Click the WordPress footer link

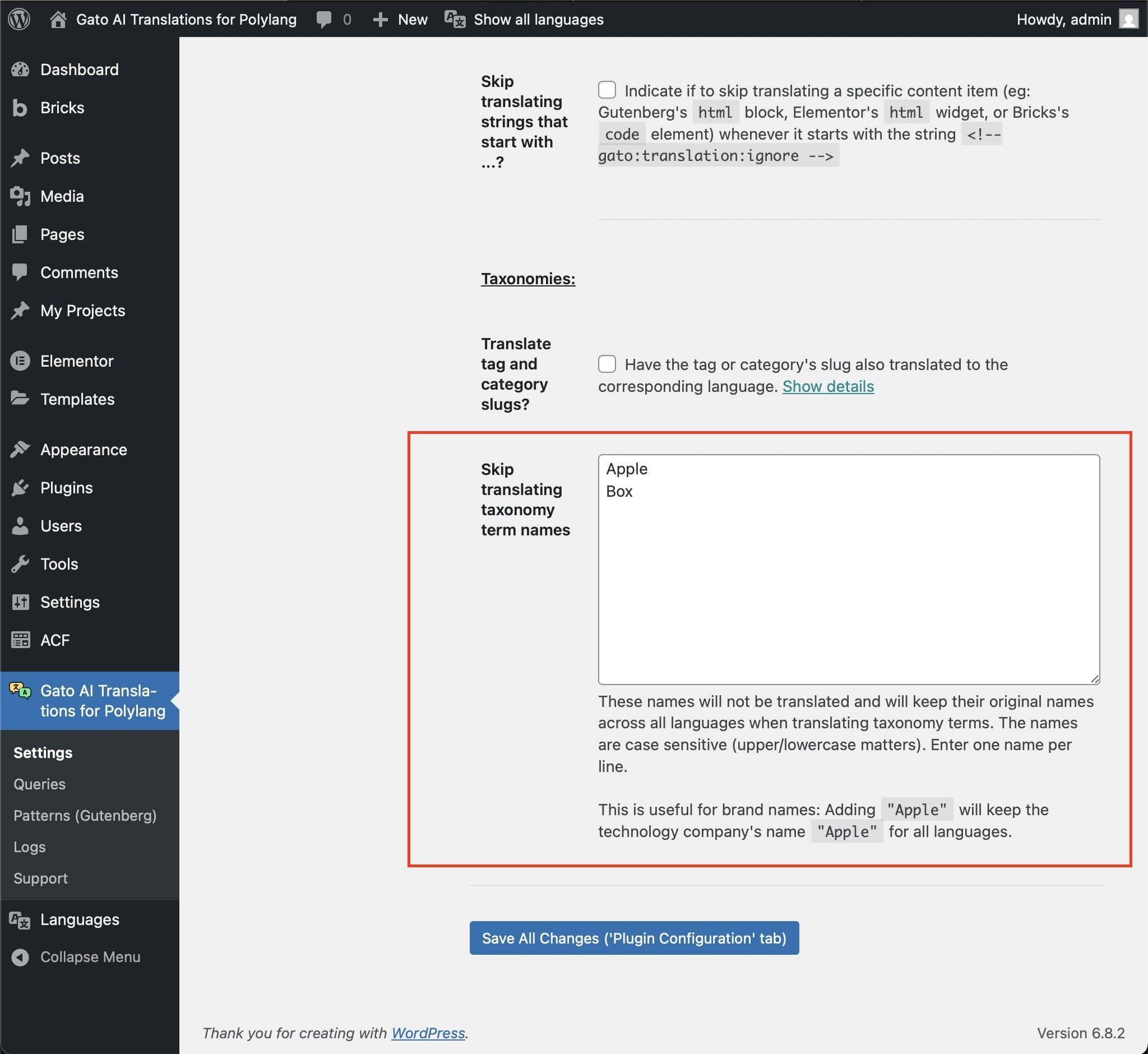[428, 1032]
